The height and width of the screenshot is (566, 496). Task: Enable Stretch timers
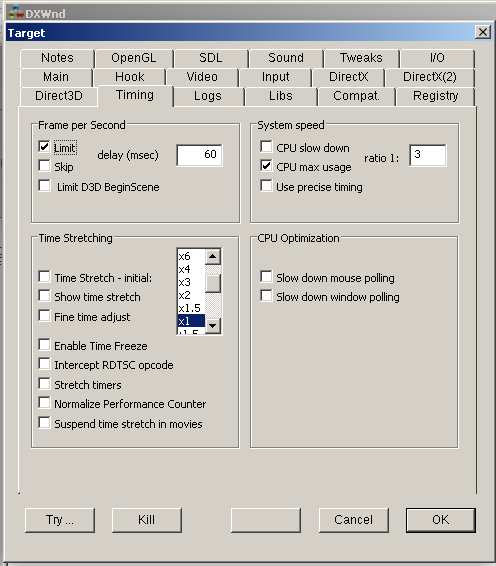point(44,384)
